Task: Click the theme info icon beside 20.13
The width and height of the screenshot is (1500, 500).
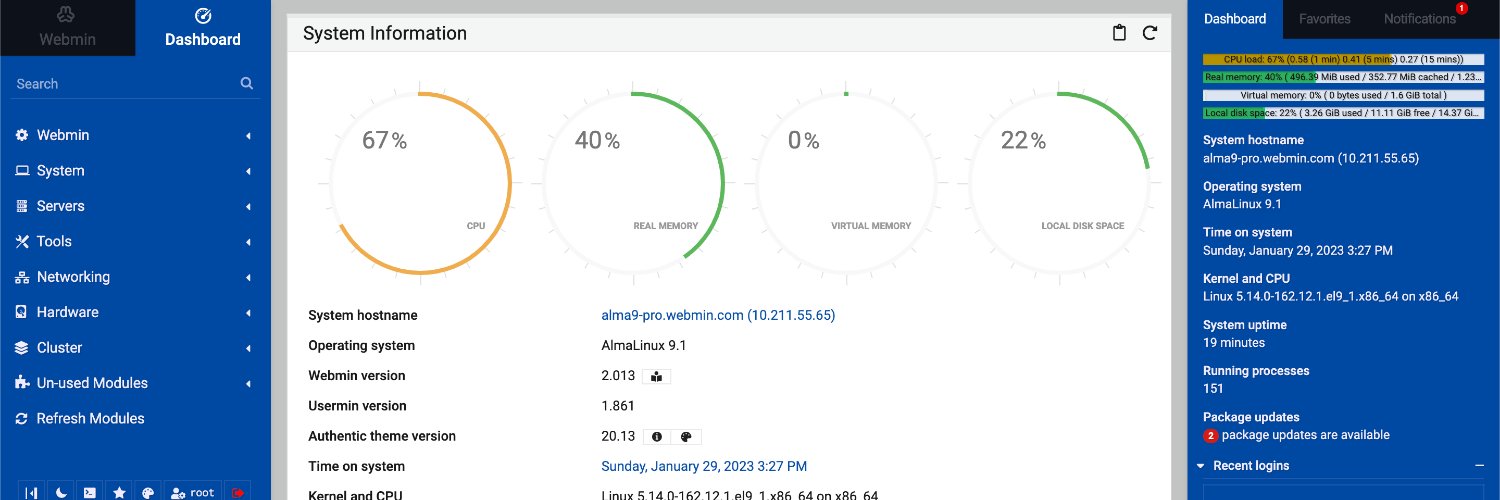Action: click(657, 437)
